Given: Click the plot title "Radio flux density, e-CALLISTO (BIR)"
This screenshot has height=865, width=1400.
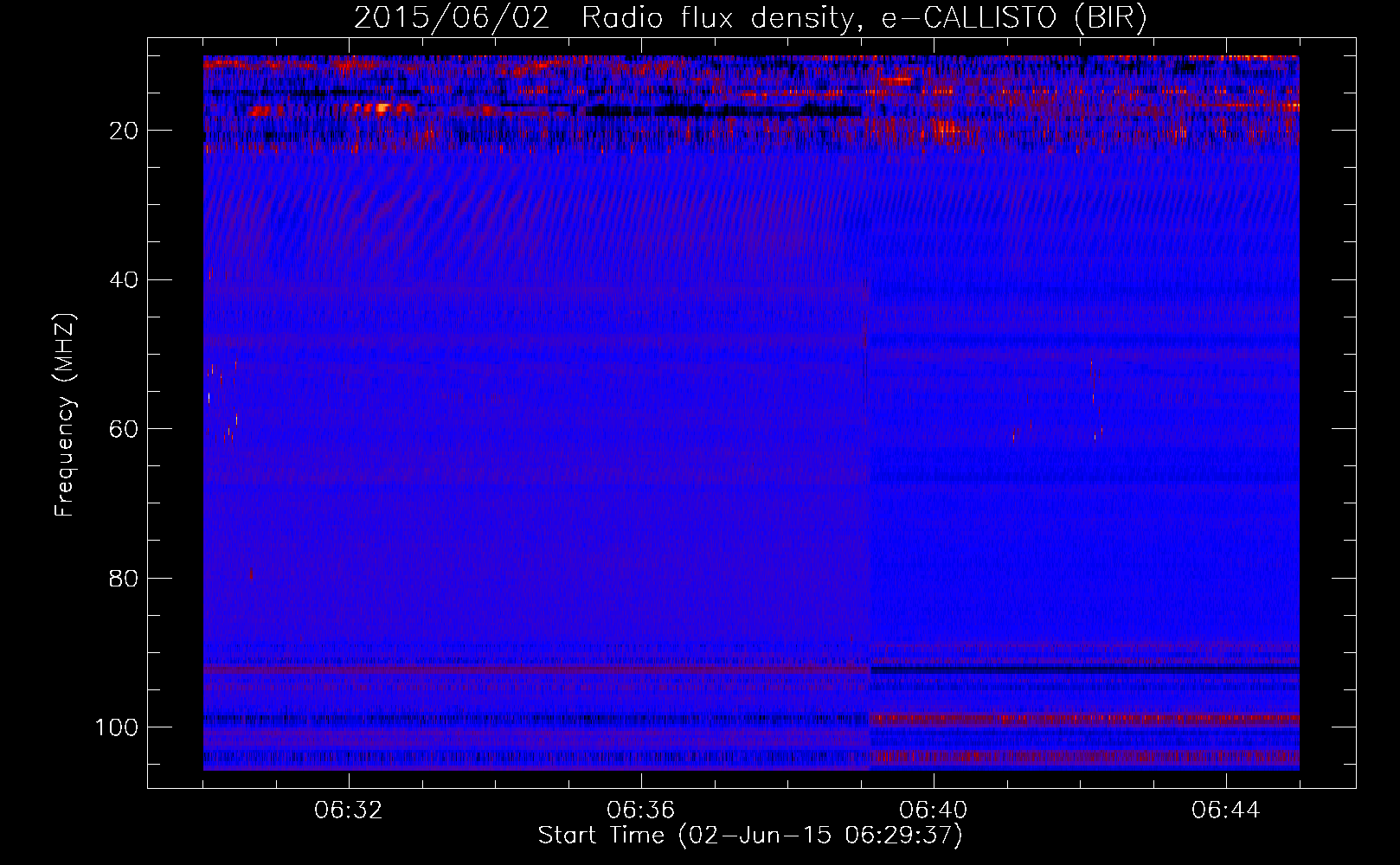Looking at the screenshot, I should coord(864,18).
